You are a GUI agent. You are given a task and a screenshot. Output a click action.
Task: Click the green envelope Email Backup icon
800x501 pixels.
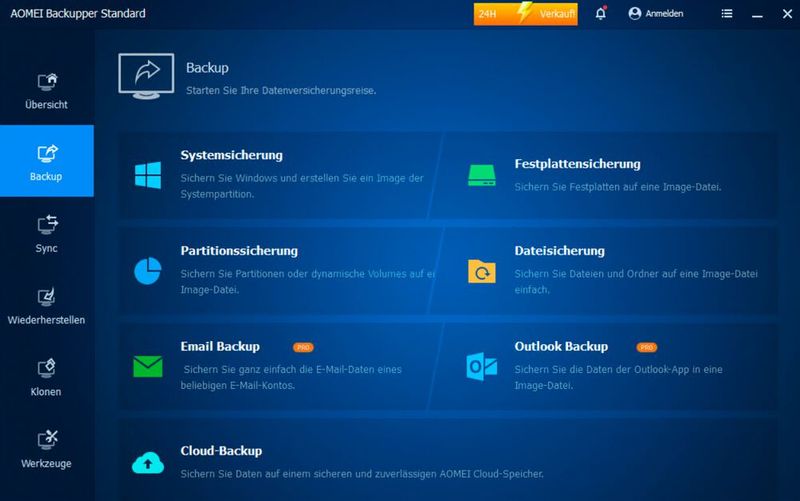pyautogui.click(x=148, y=366)
